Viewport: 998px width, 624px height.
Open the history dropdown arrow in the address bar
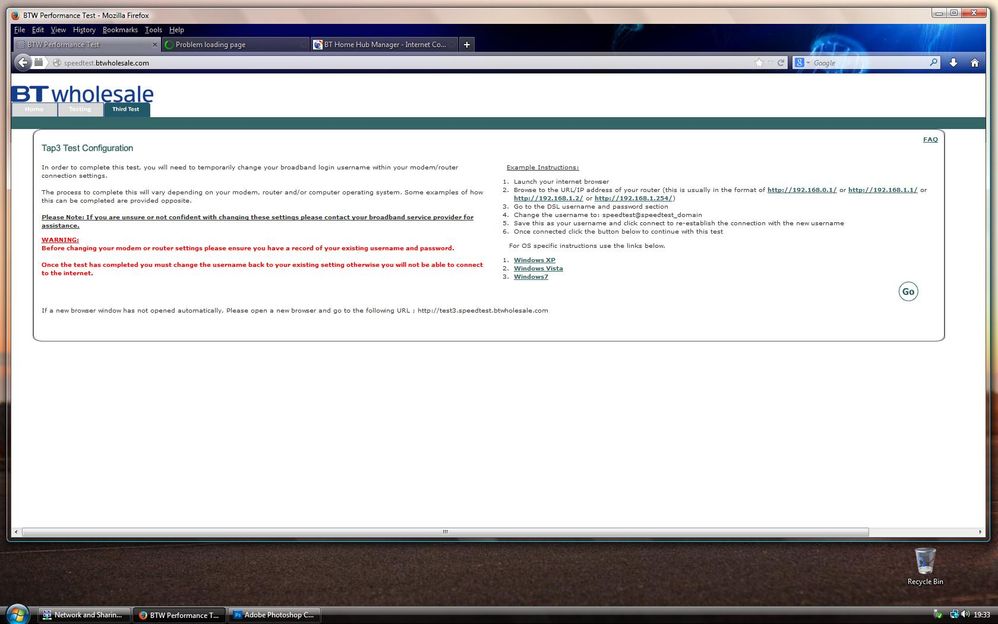click(770, 62)
